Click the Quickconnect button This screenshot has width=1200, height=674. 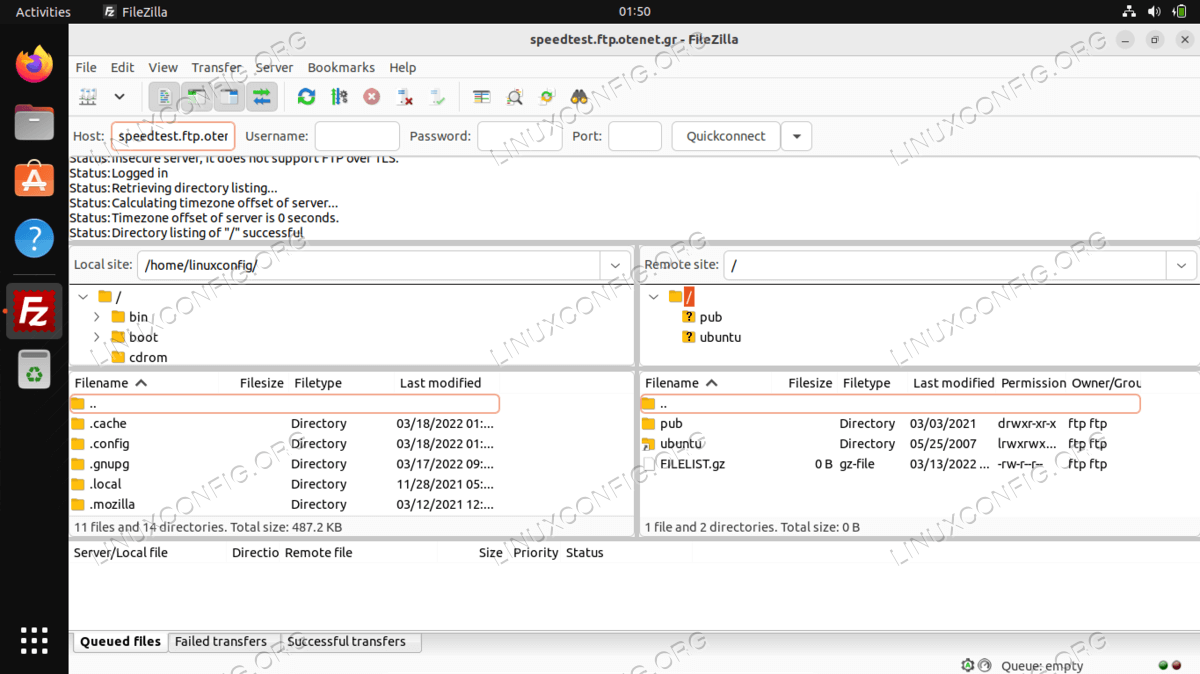point(726,136)
